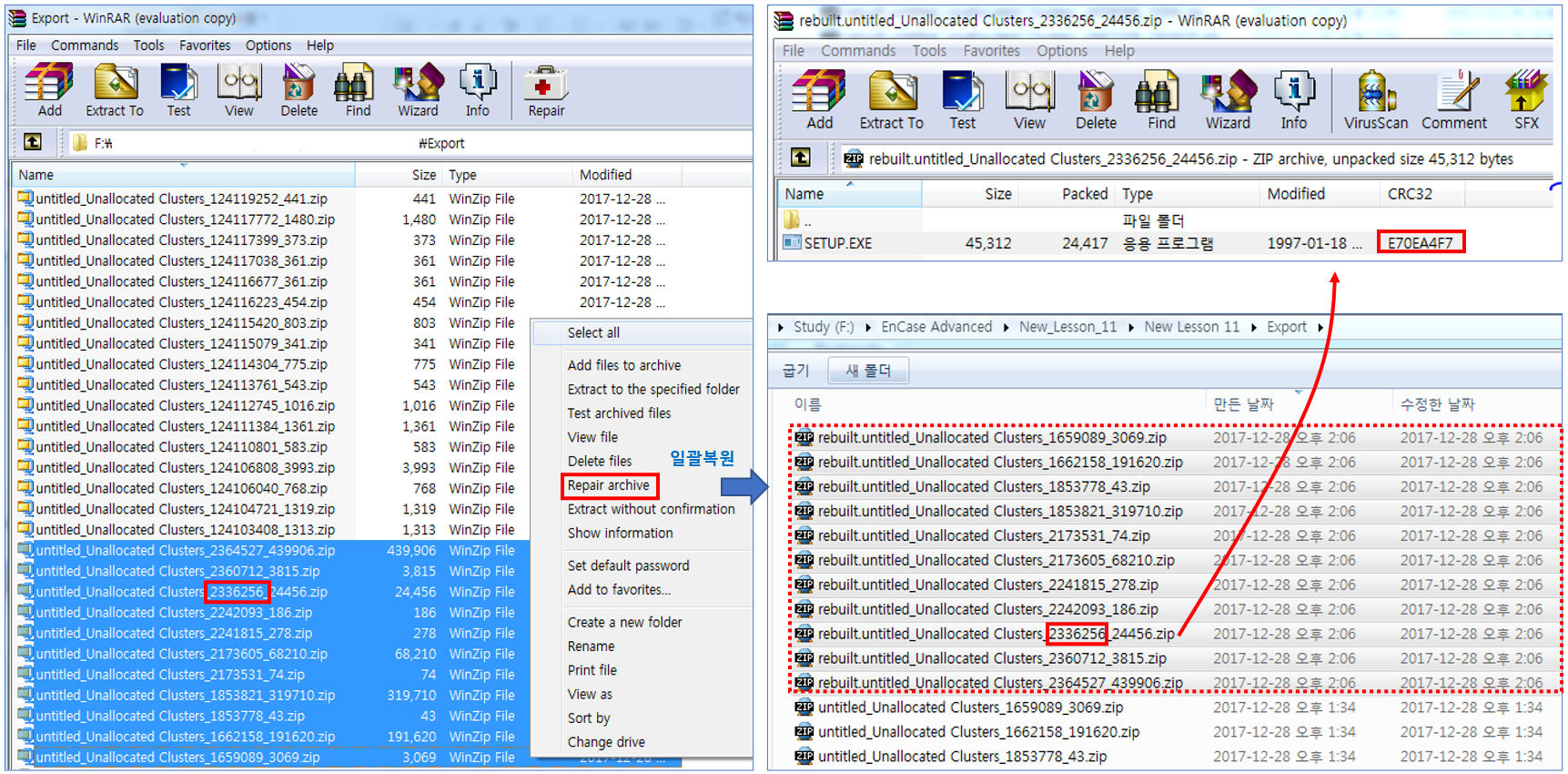This screenshot has height=774, width=1568.
Task: Open Options menu in Export WinRAR window
Action: [268, 45]
